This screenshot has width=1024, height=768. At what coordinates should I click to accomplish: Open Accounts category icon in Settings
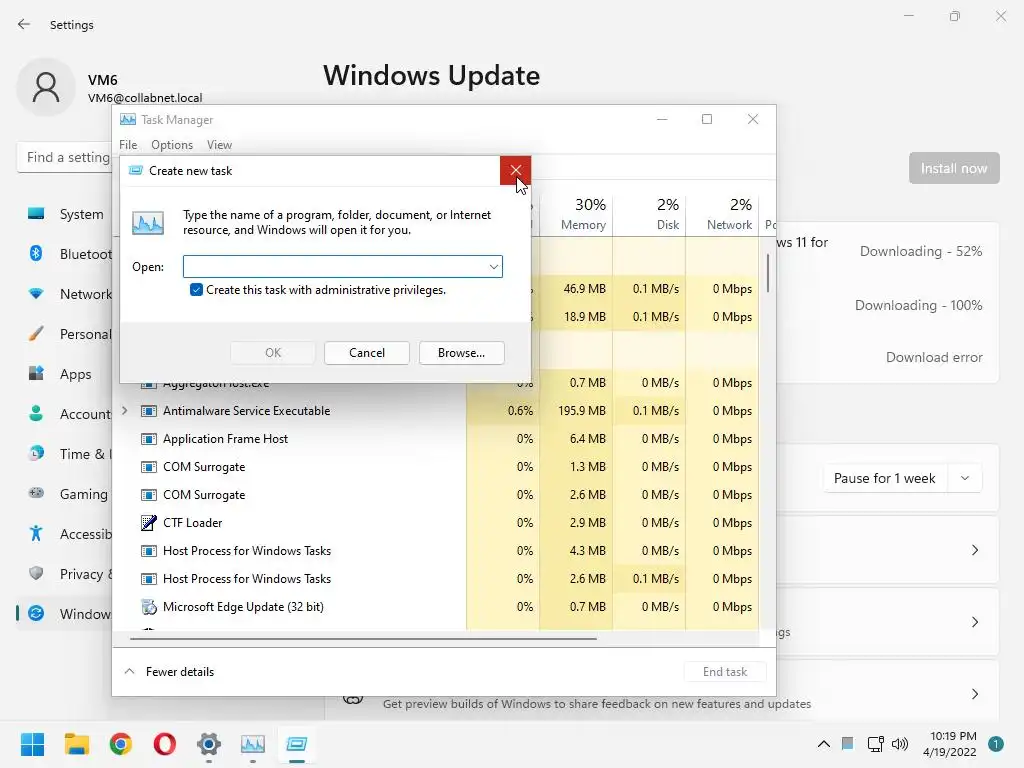pyautogui.click(x=36, y=413)
